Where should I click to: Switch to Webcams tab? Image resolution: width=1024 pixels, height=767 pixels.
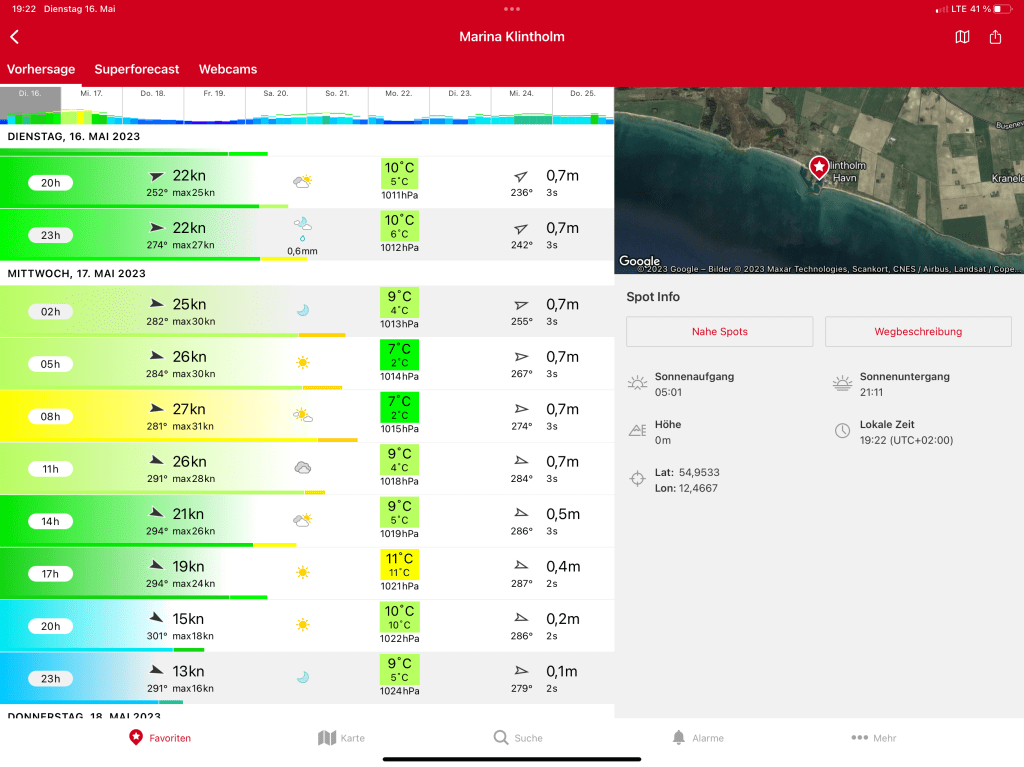point(228,69)
